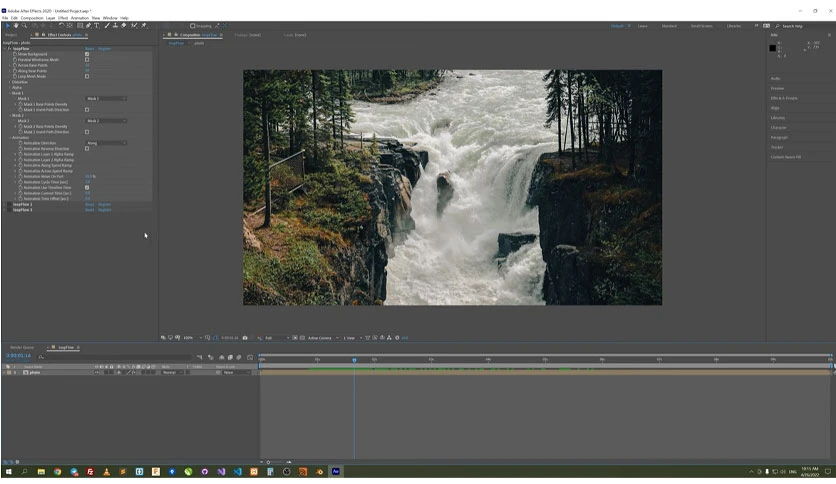Select the Default workspace
This screenshot has width=836, height=484.
coord(617,26)
